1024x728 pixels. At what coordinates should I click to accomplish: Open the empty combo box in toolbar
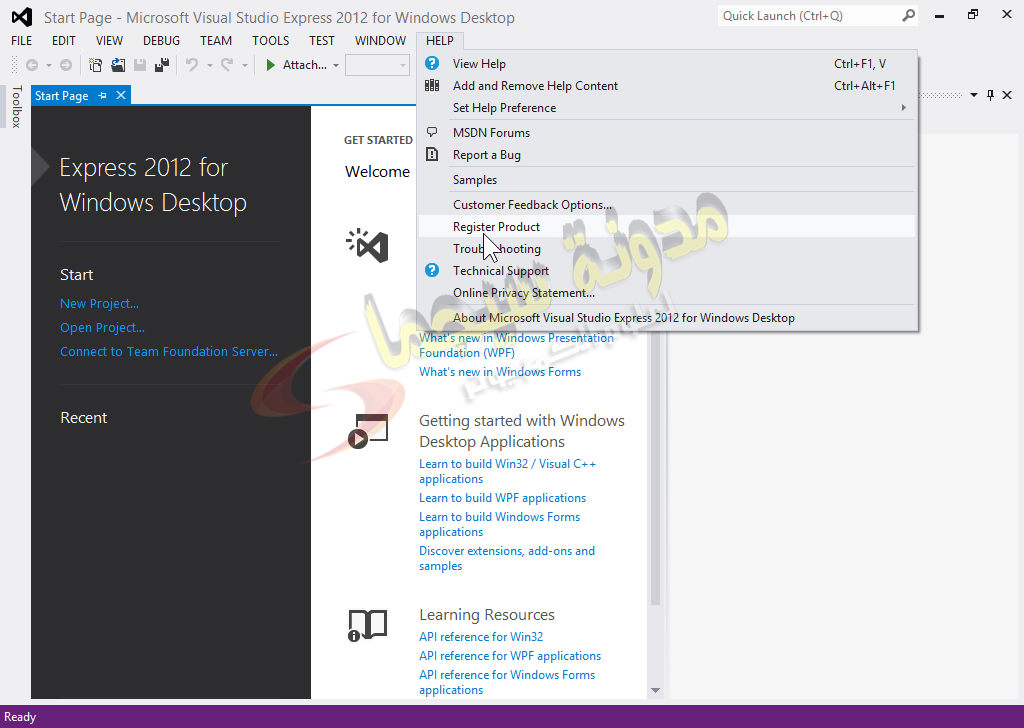pyautogui.click(x=377, y=65)
